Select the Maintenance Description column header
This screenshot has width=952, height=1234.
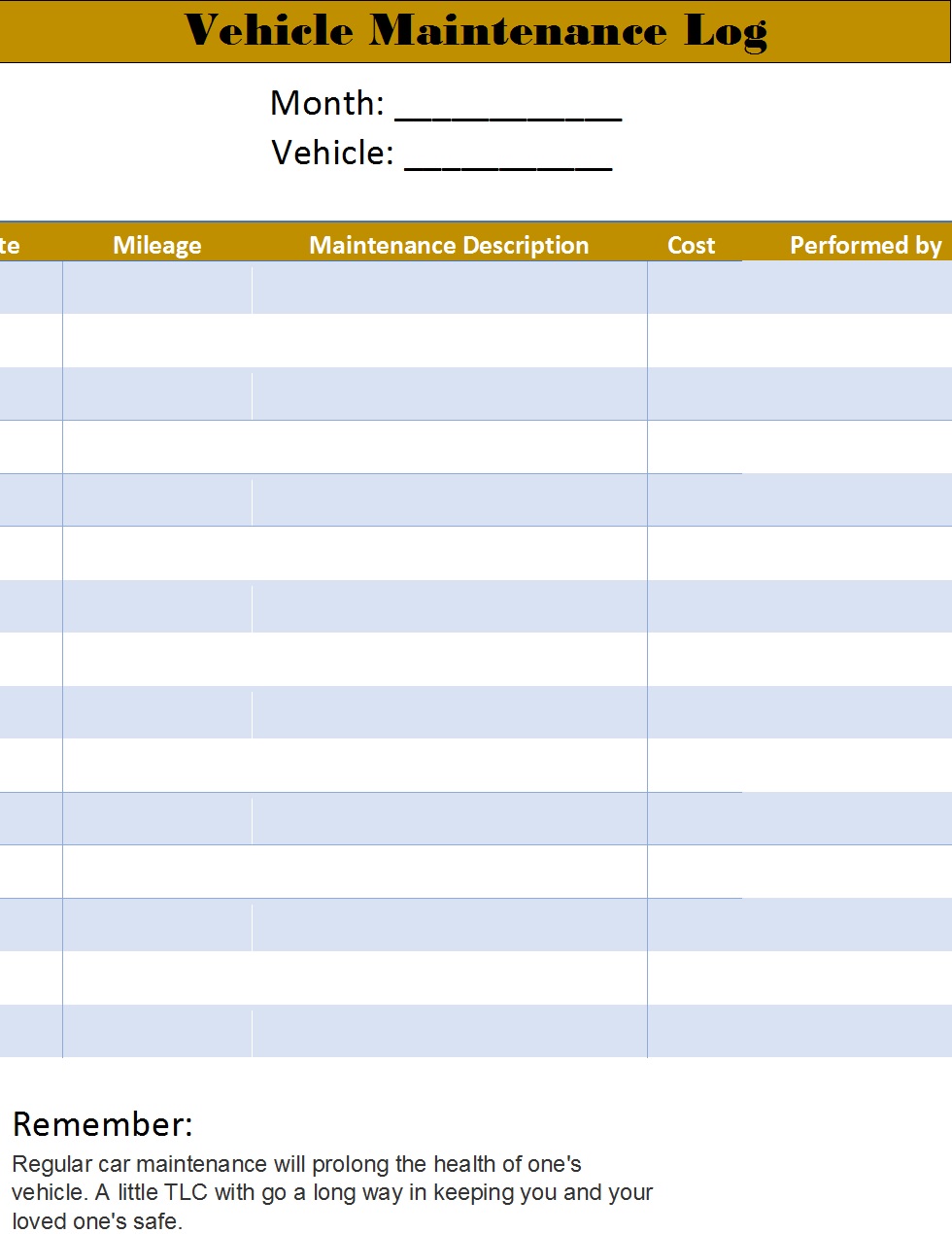click(x=449, y=245)
